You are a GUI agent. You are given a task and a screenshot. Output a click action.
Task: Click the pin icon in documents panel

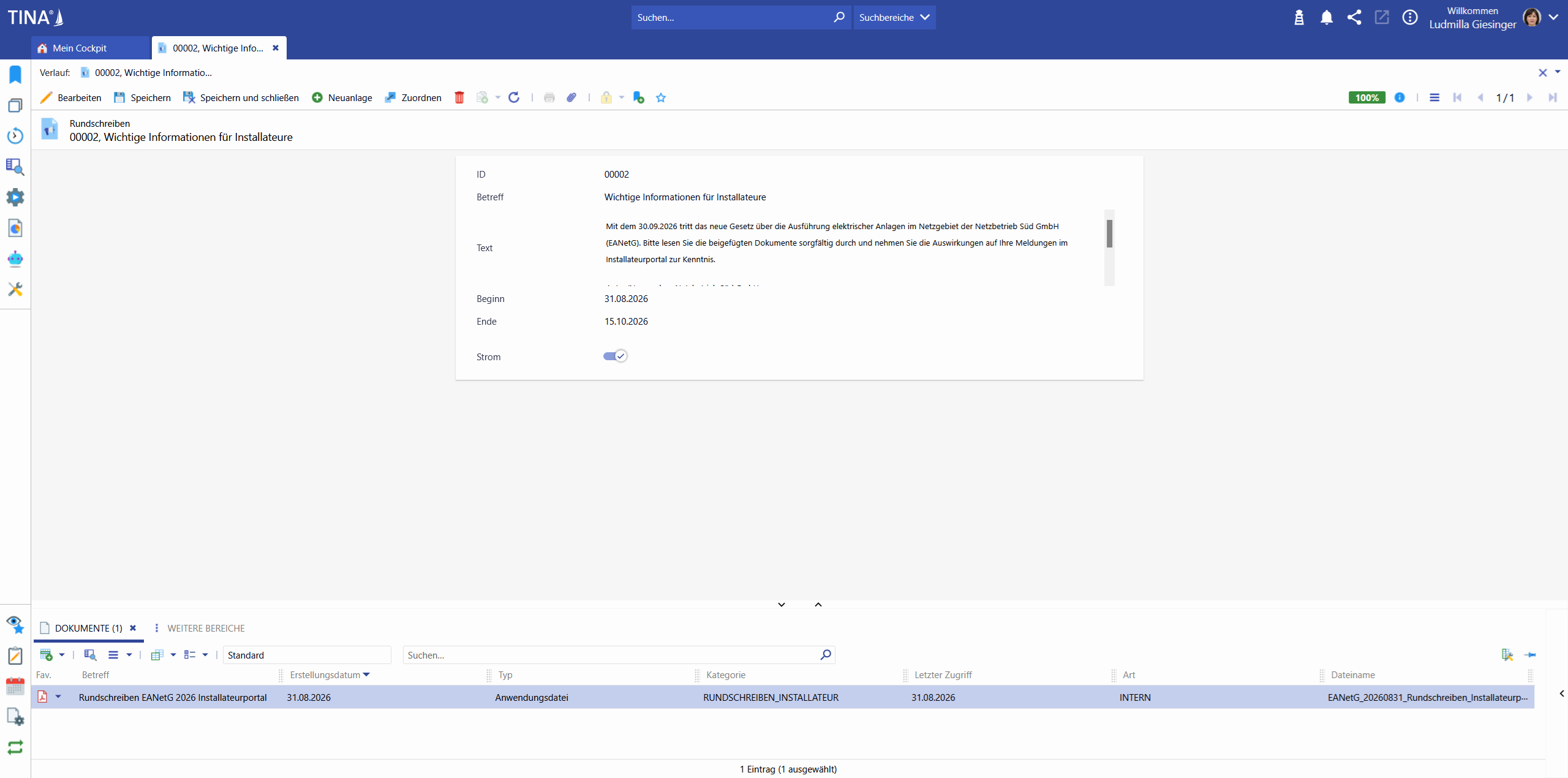[x=1530, y=655]
